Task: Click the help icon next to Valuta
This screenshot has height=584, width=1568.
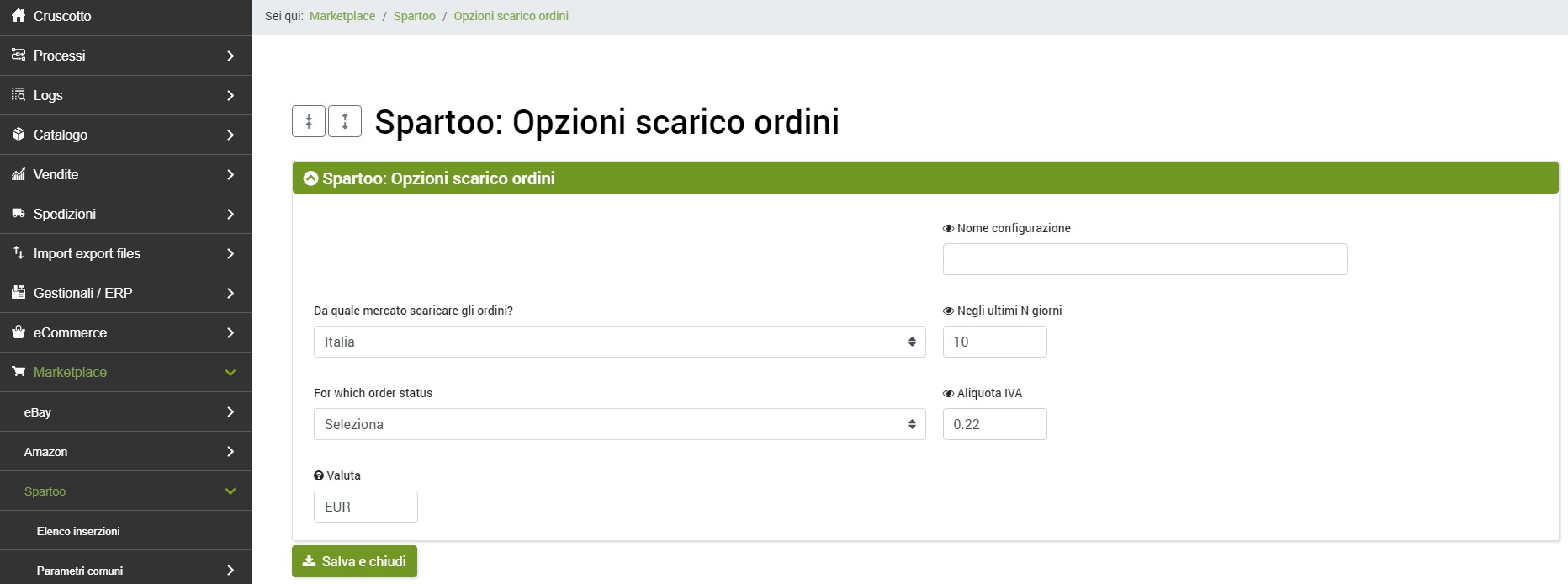Action: click(x=319, y=475)
